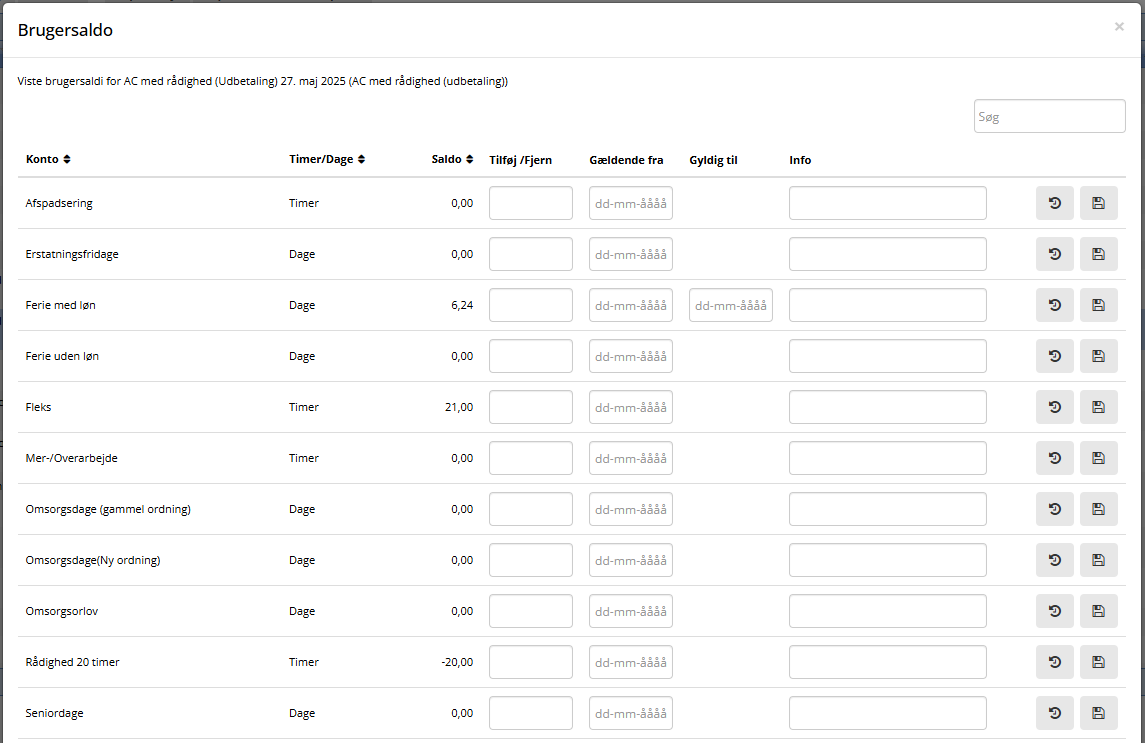This screenshot has width=1145, height=743.
Task: Sort by Timer/Dage column header
Action: point(326,160)
